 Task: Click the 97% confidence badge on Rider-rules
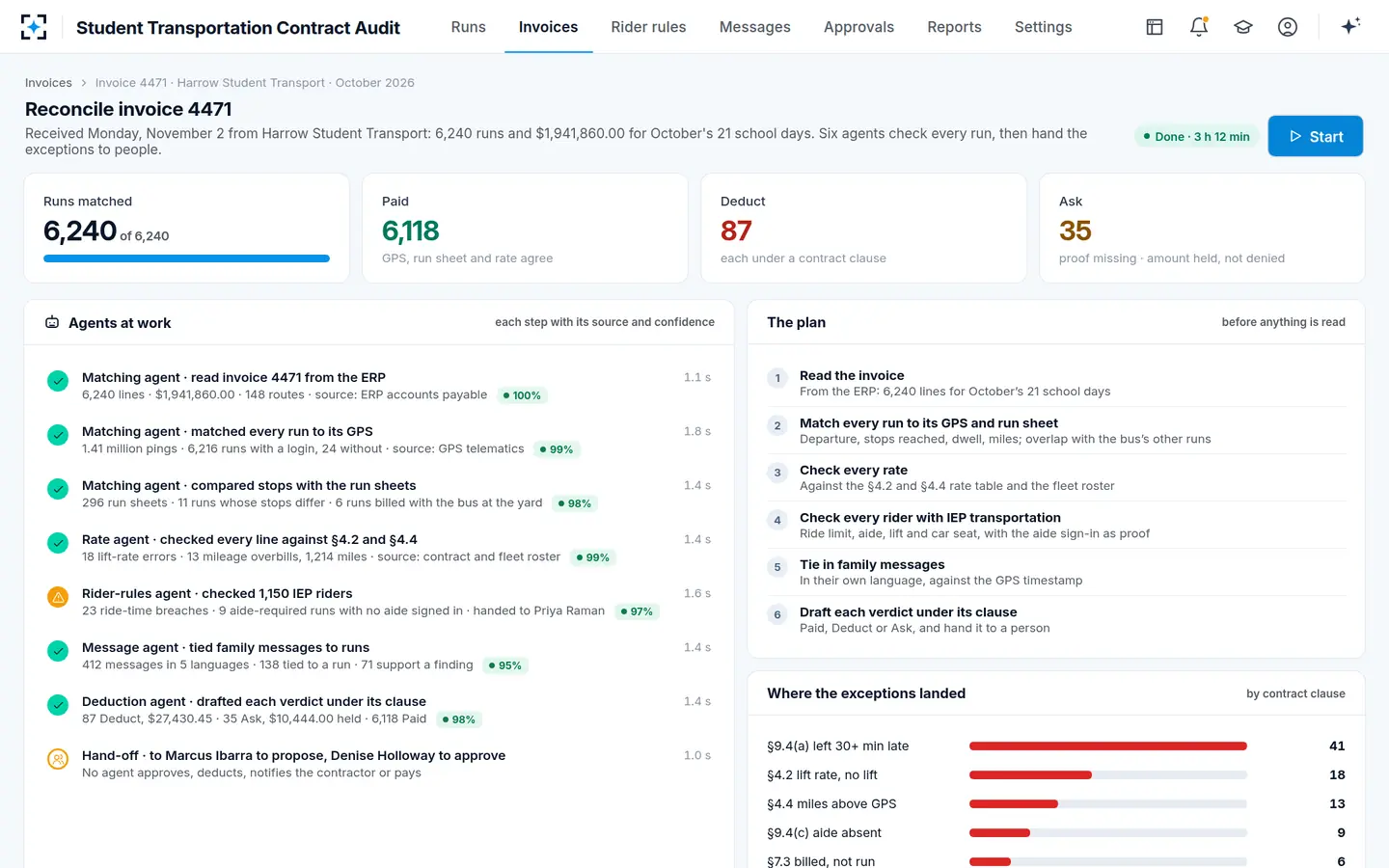pos(637,611)
